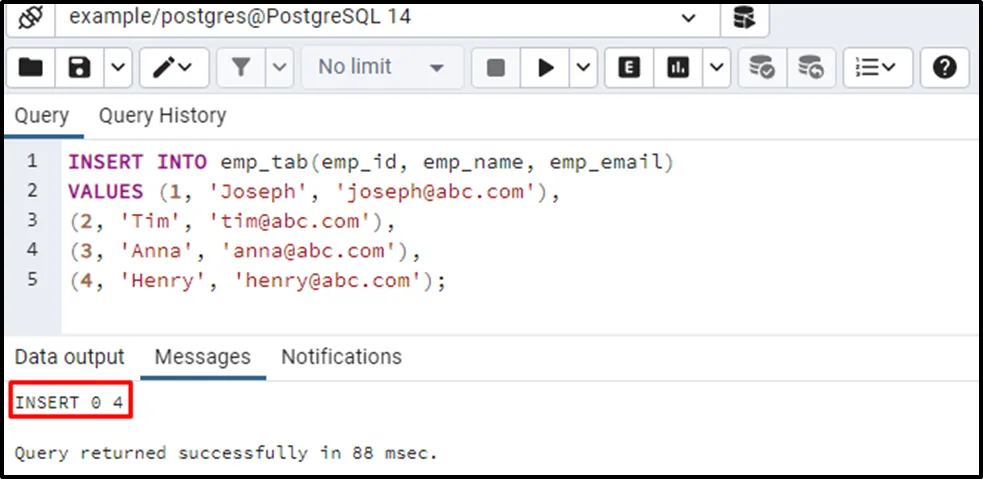
Task: Switch to the Notifications tab
Action: coord(341,357)
